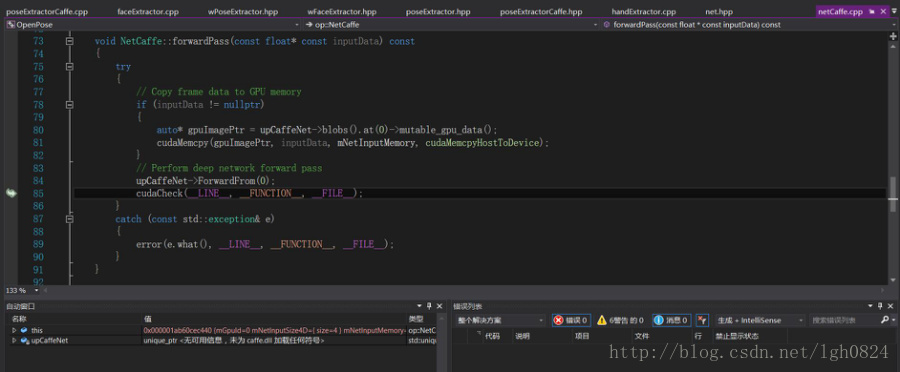Open the 自动窗口 panel options dropdown
Image resolution: width=900 pixels, height=372 pixels.
coord(420,307)
